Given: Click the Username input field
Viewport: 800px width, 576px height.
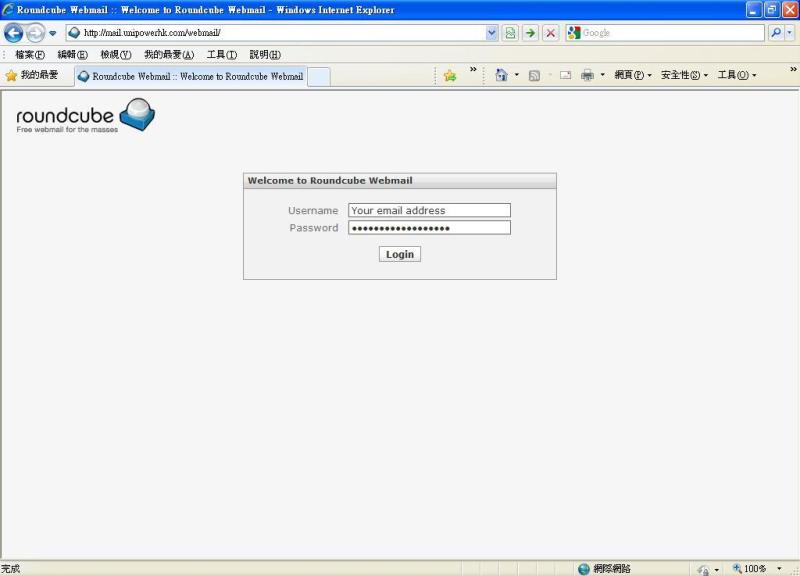Looking at the screenshot, I should [429, 210].
